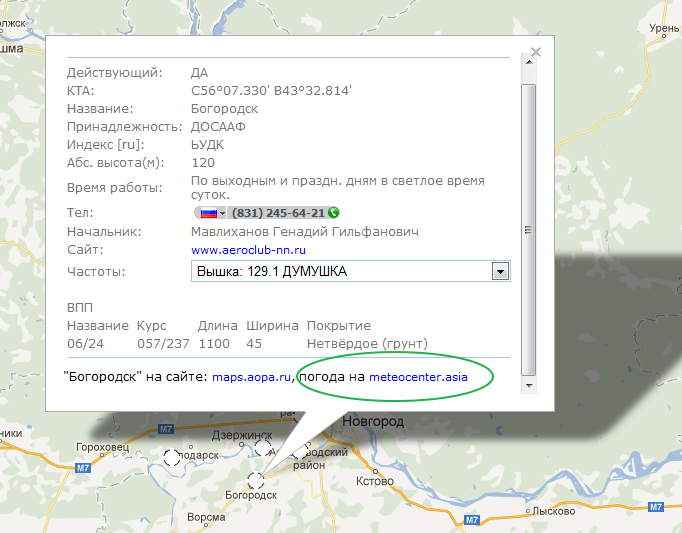The height and width of the screenshot is (533, 682).
Task: Click the M7 road badge near Гороховец
Action: click(83, 468)
